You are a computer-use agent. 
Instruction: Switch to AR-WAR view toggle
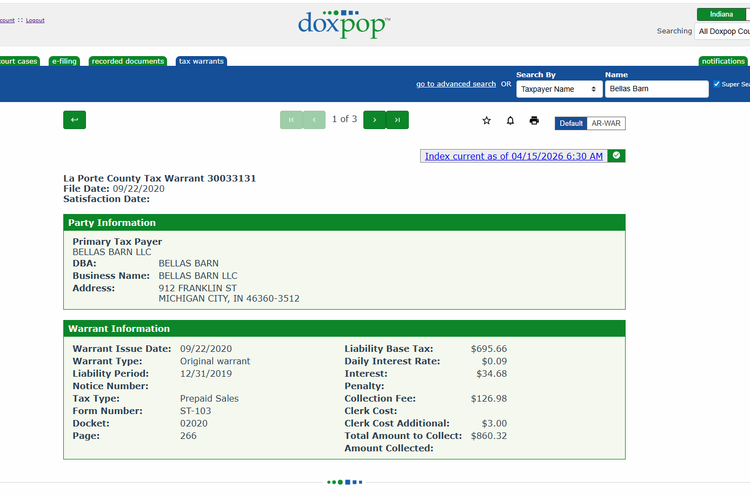coord(606,123)
